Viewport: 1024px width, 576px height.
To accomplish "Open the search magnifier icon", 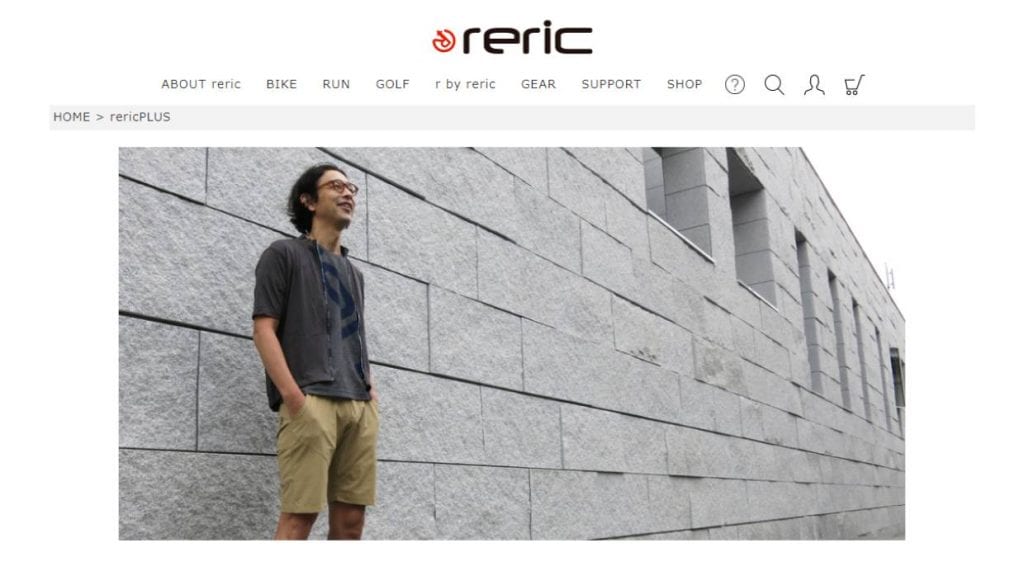I will click(x=775, y=84).
